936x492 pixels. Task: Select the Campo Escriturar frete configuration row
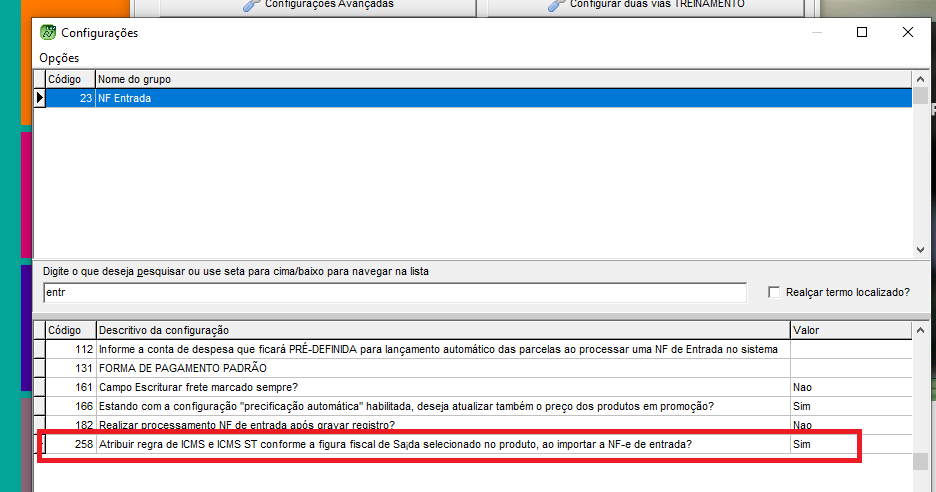[x=400, y=386]
